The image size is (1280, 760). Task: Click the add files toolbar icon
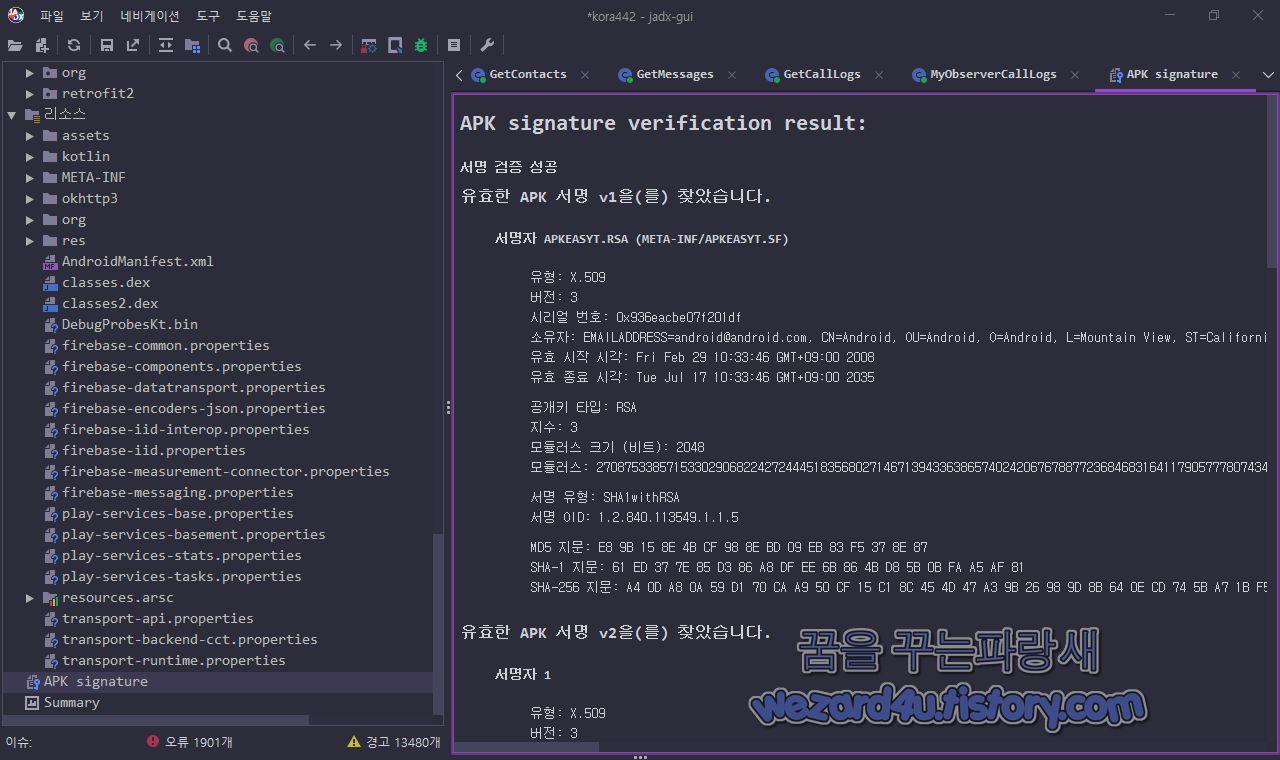[41, 45]
